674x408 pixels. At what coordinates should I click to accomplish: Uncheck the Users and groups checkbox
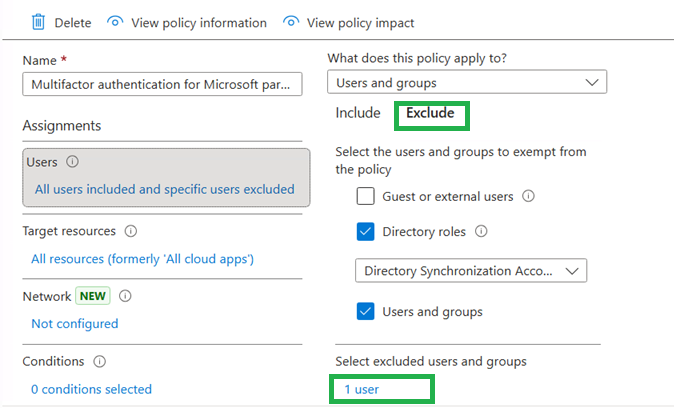coord(365,311)
